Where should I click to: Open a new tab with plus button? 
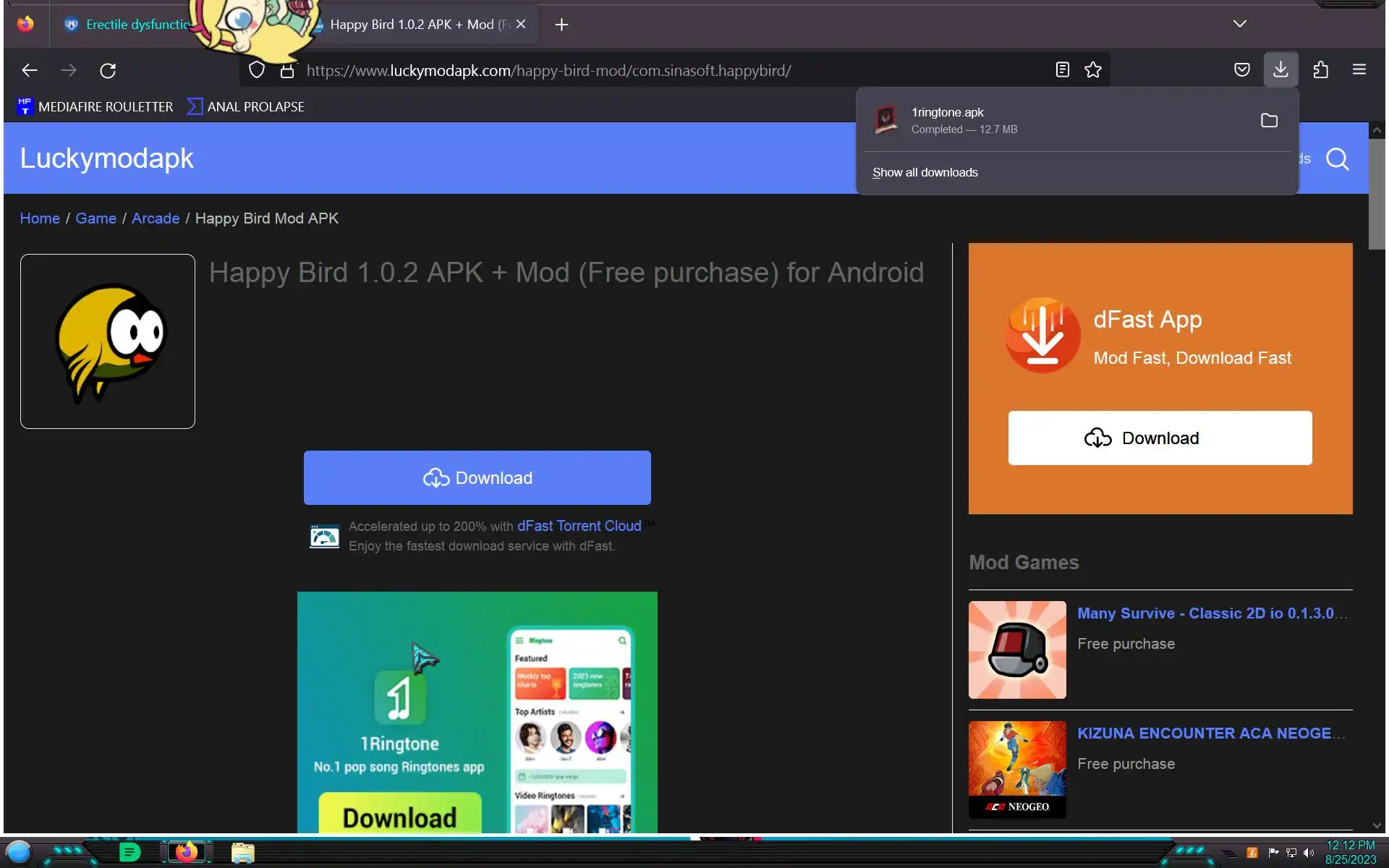561,25
